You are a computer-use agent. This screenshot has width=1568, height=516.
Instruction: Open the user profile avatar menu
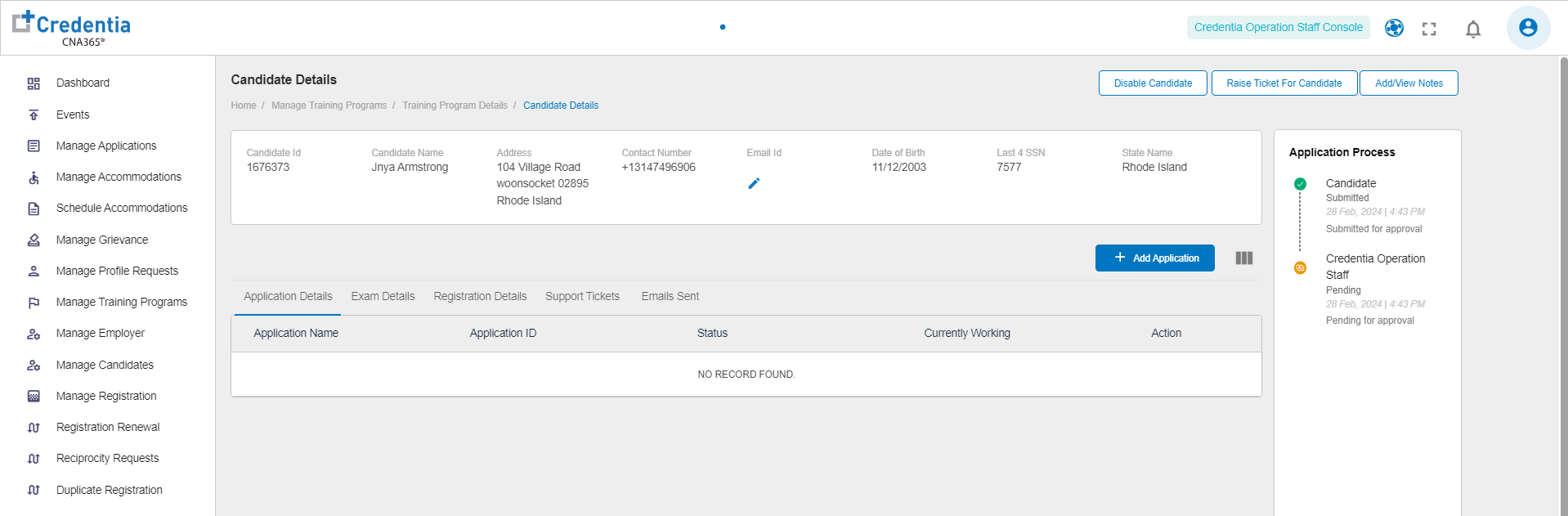coord(1527,28)
